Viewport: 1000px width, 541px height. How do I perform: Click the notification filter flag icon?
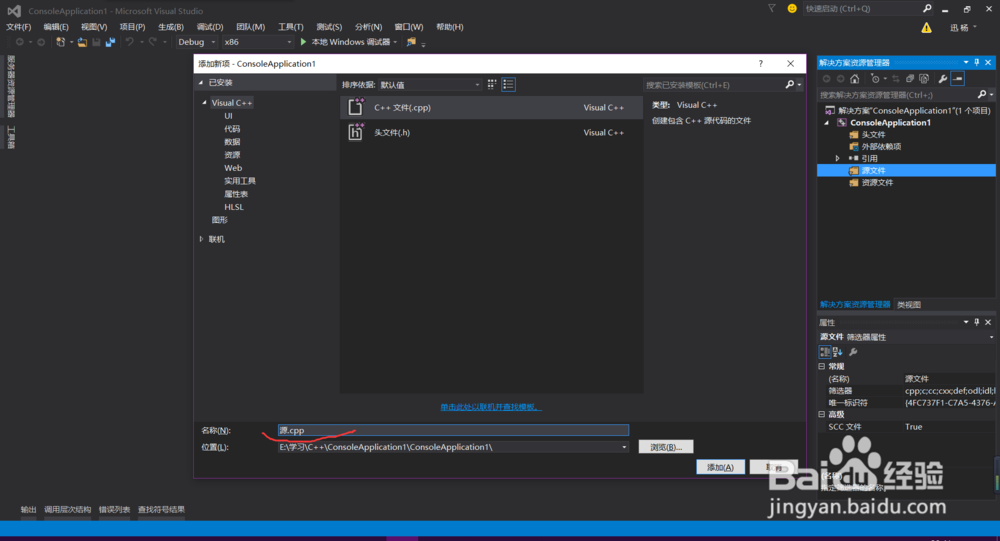pyautogui.click(x=772, y=8)
